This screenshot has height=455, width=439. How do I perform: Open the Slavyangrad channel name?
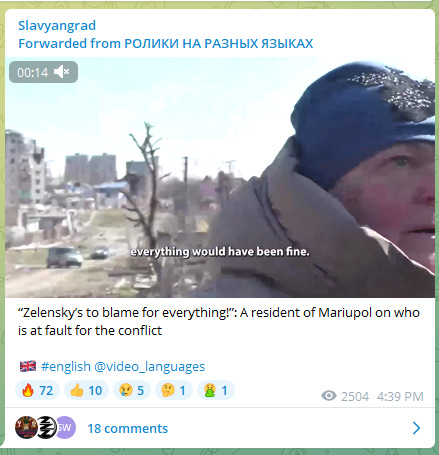point(57,25)
